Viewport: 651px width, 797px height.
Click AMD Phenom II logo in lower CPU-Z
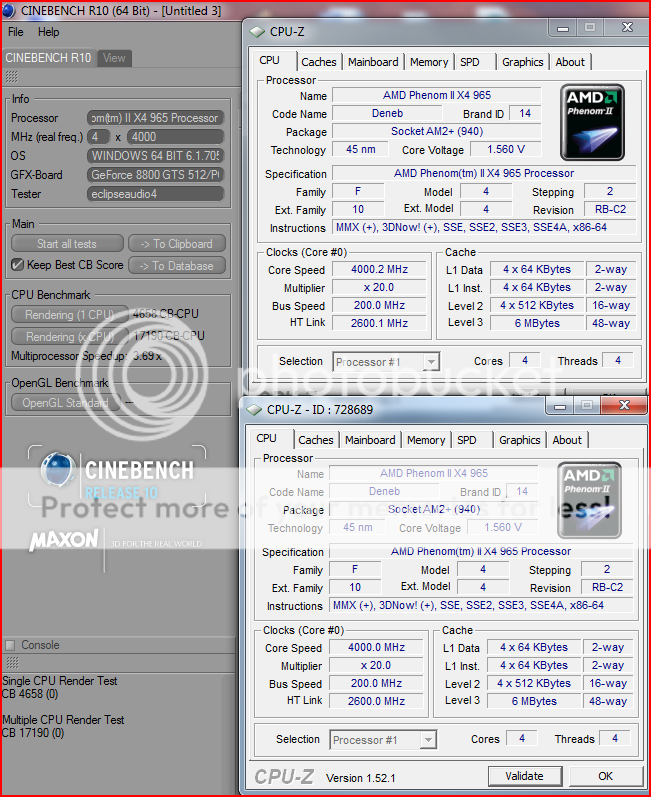[589, 500]
